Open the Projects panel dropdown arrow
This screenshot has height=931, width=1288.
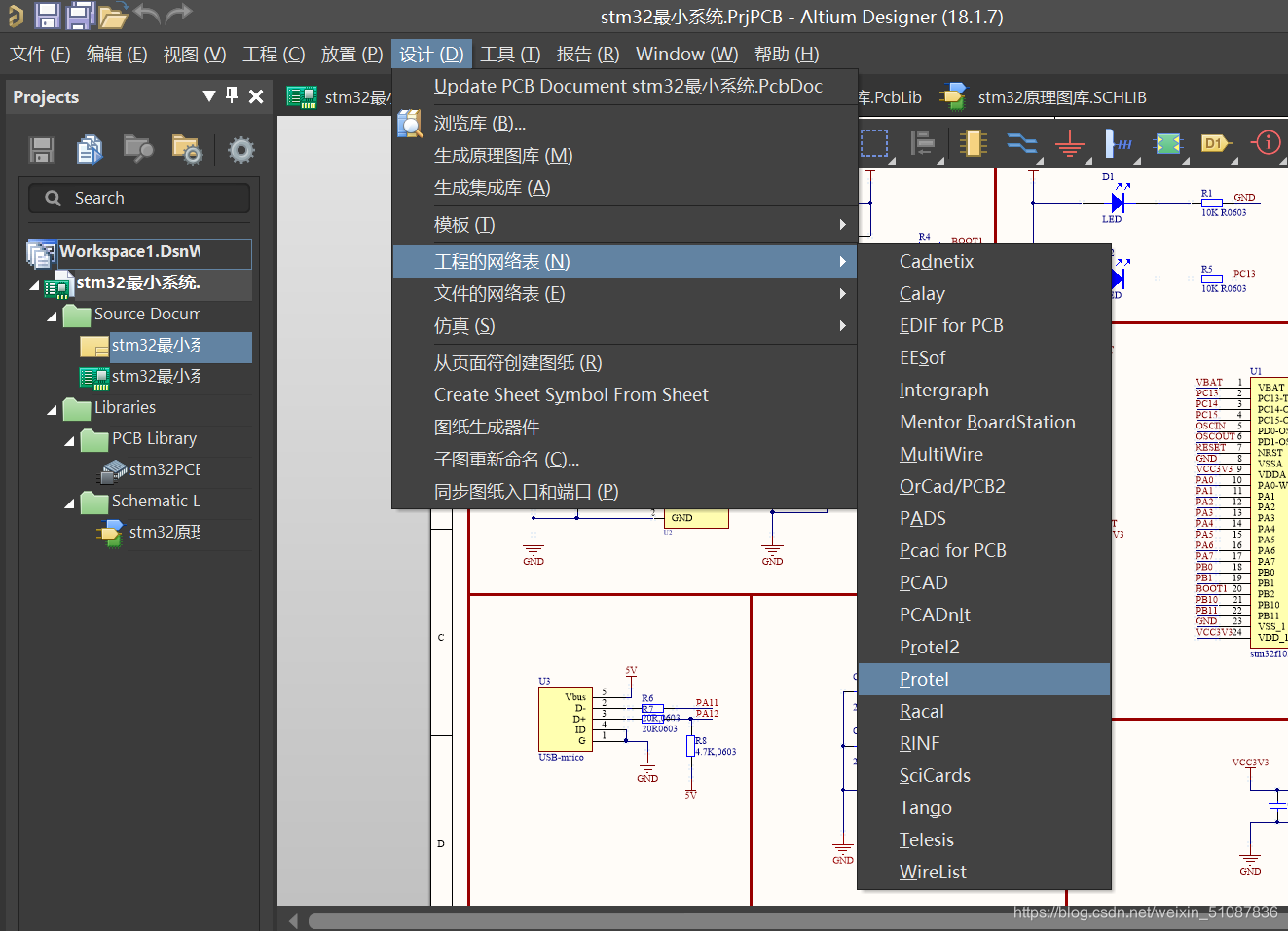(x=208, y=95)
